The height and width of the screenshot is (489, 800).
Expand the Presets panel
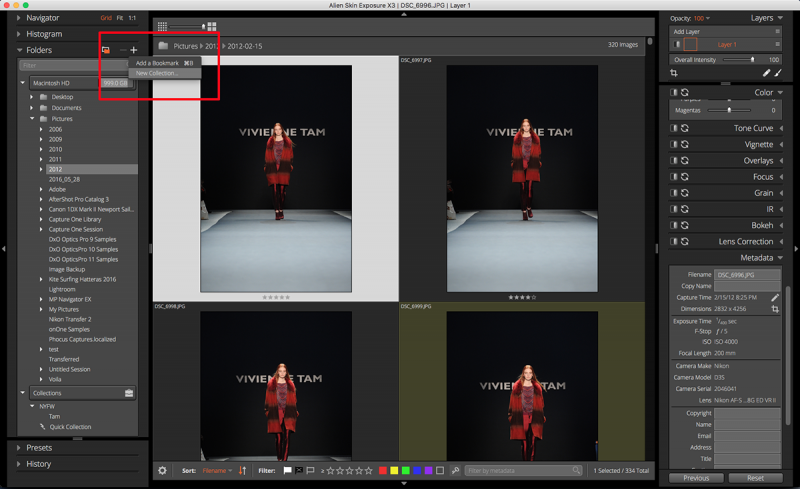(19, 448)
